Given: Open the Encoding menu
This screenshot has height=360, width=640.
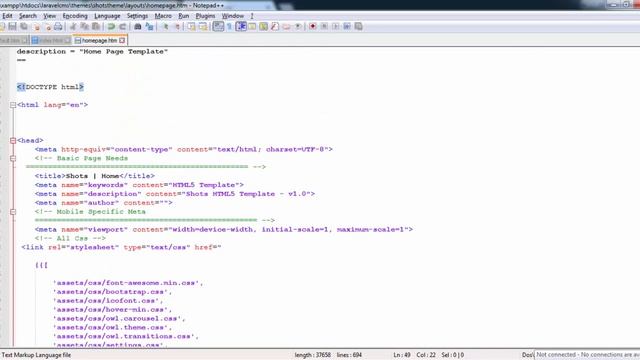Looking at the screenshot, I should pos(75,16).
